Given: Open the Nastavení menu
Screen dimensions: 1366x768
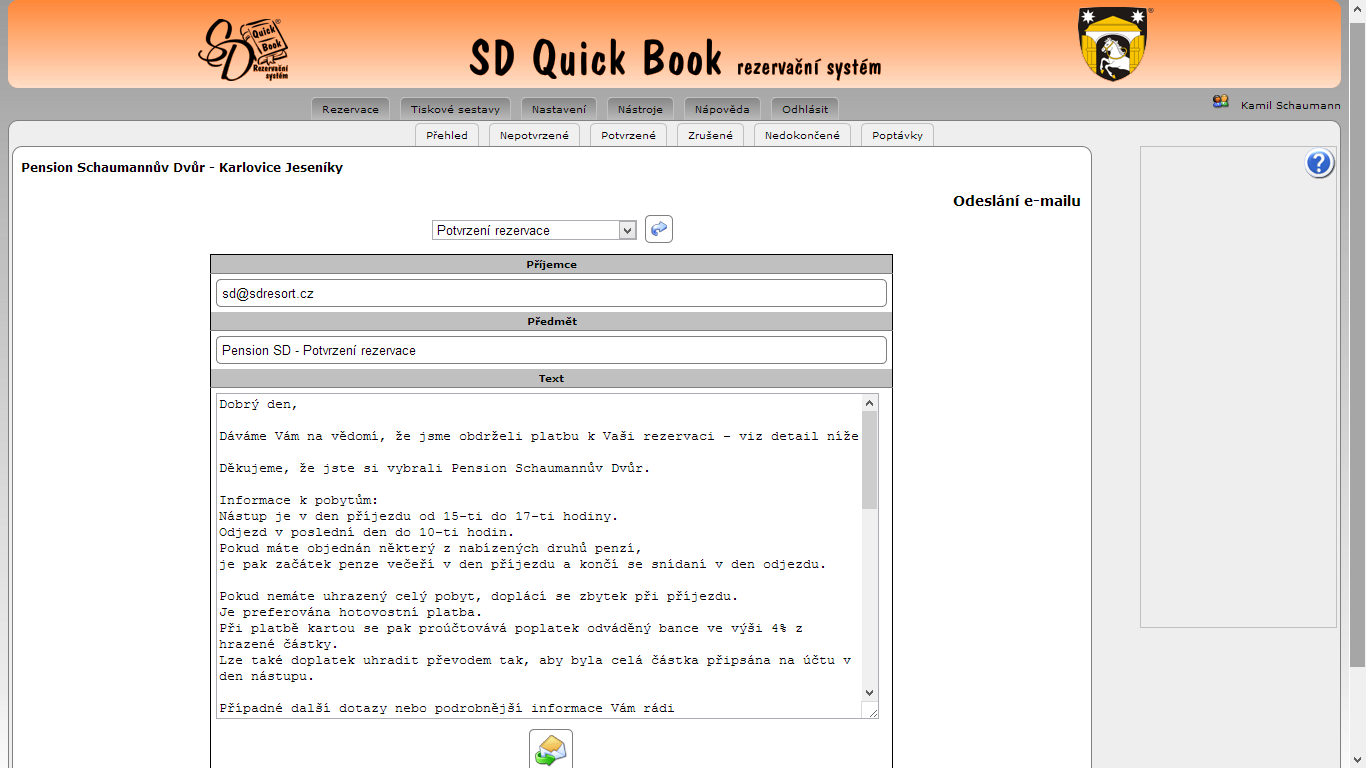Looking at the screenshot, I should click(x=559, y=109).
